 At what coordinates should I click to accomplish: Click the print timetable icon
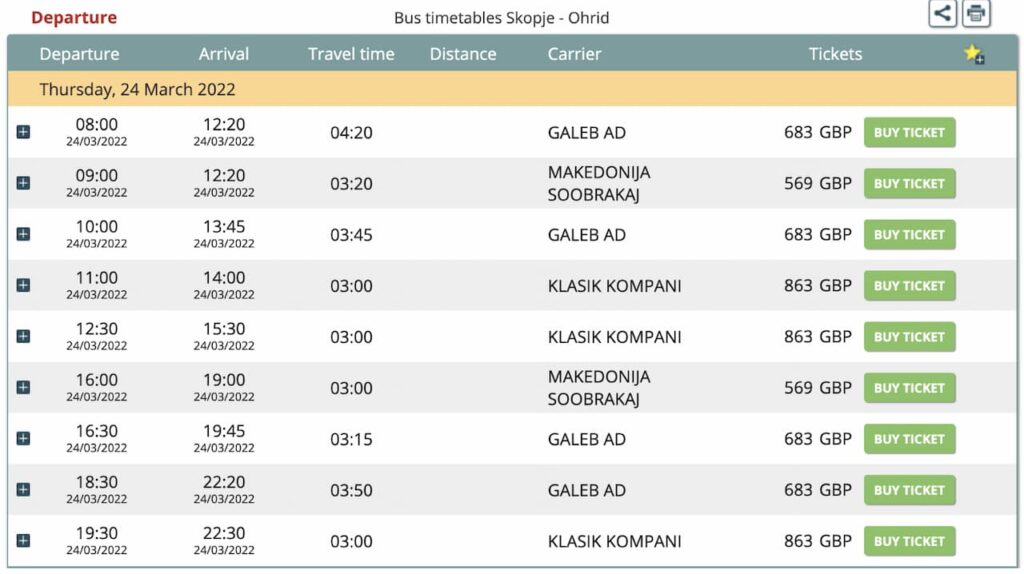[x=976, y=14]
